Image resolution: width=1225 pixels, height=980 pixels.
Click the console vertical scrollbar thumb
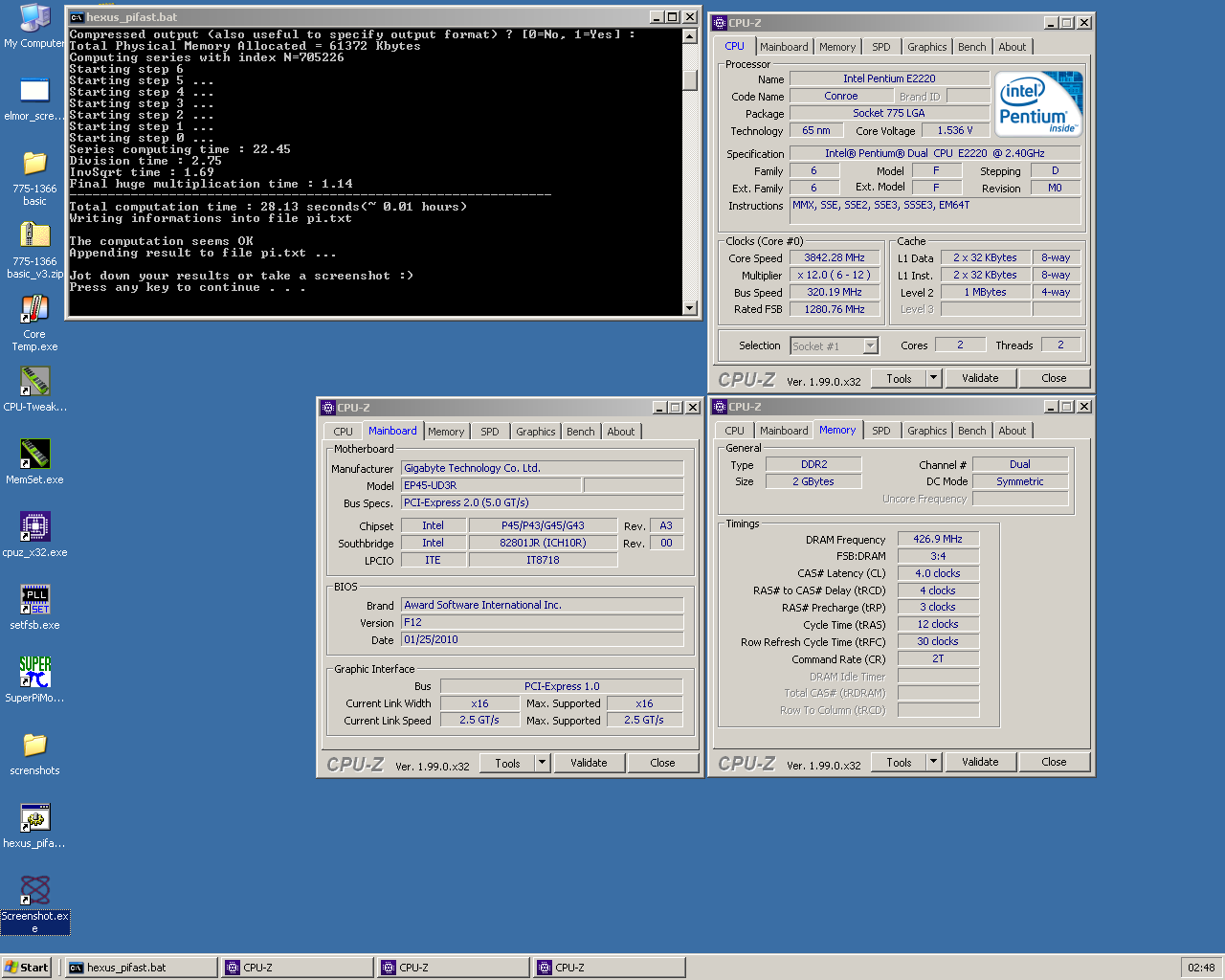690,80
